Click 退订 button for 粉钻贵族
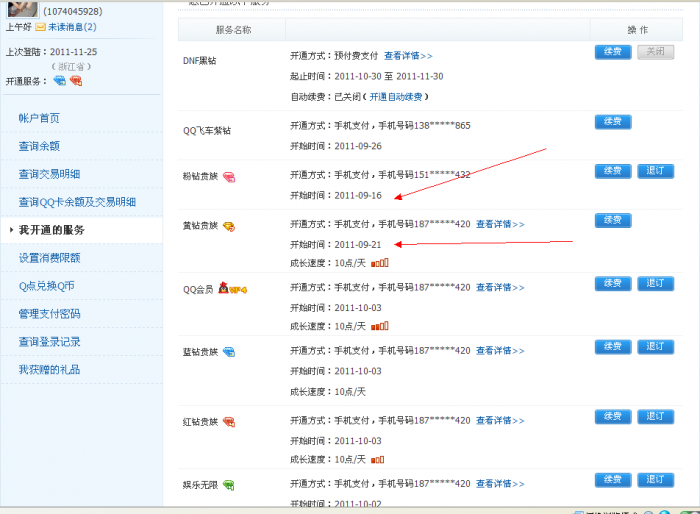Image resolution: width=700 pixels, height=514 pixels. pos(655,171)
